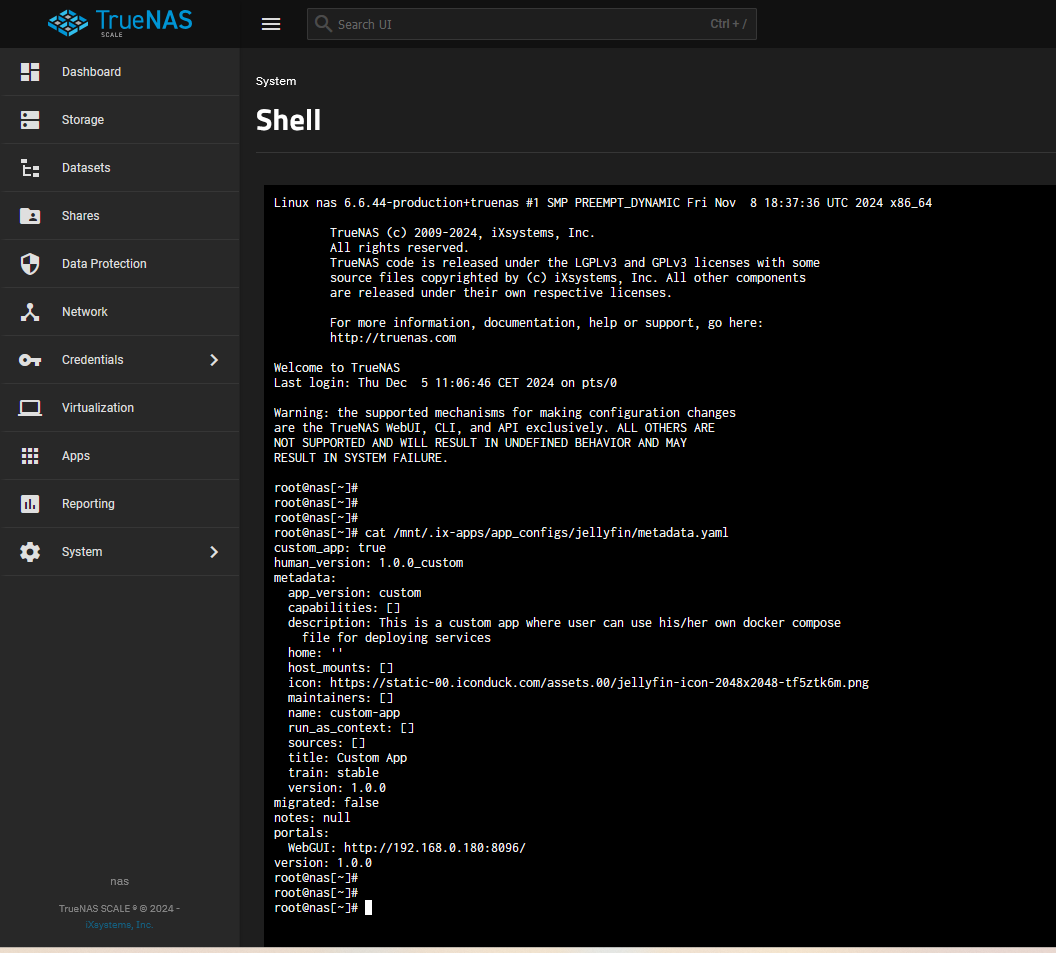
Task: Click the Shares folder icon
Action: (x=30, y=216)
